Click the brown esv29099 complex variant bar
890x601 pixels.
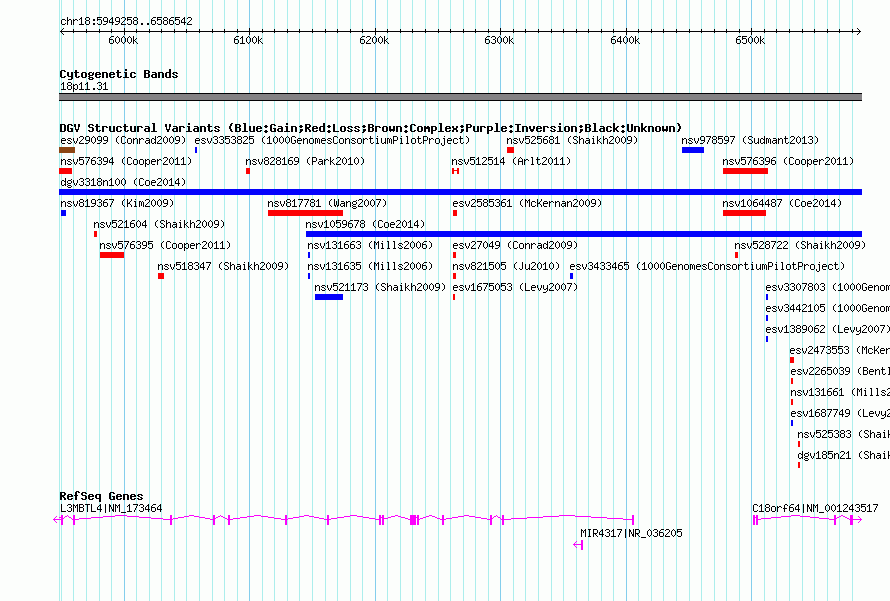coord(67,150)
